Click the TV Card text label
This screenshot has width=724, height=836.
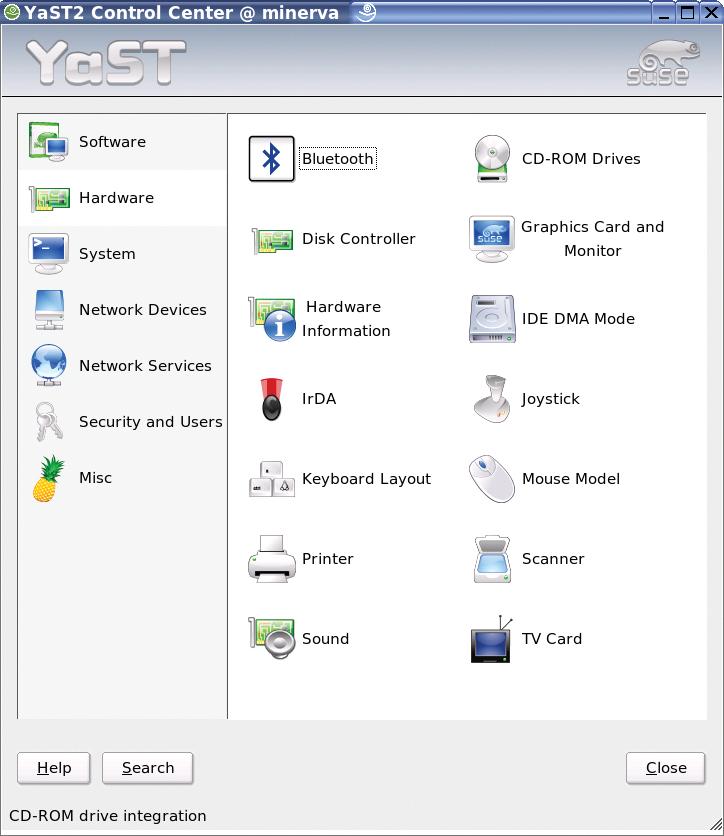(x=552, y=639)
